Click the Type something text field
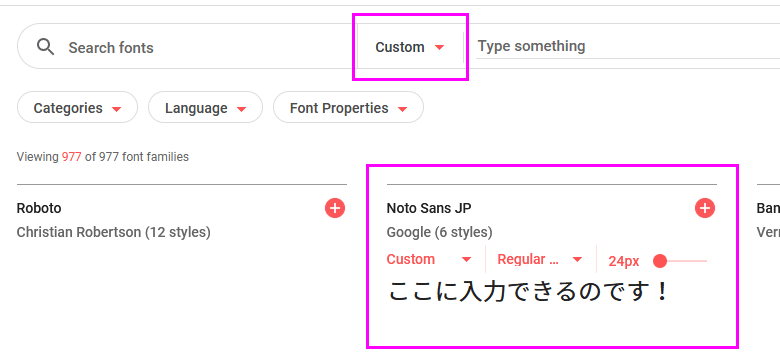The width and height of the screenshot is (780, 360). [x=628, y=46]
